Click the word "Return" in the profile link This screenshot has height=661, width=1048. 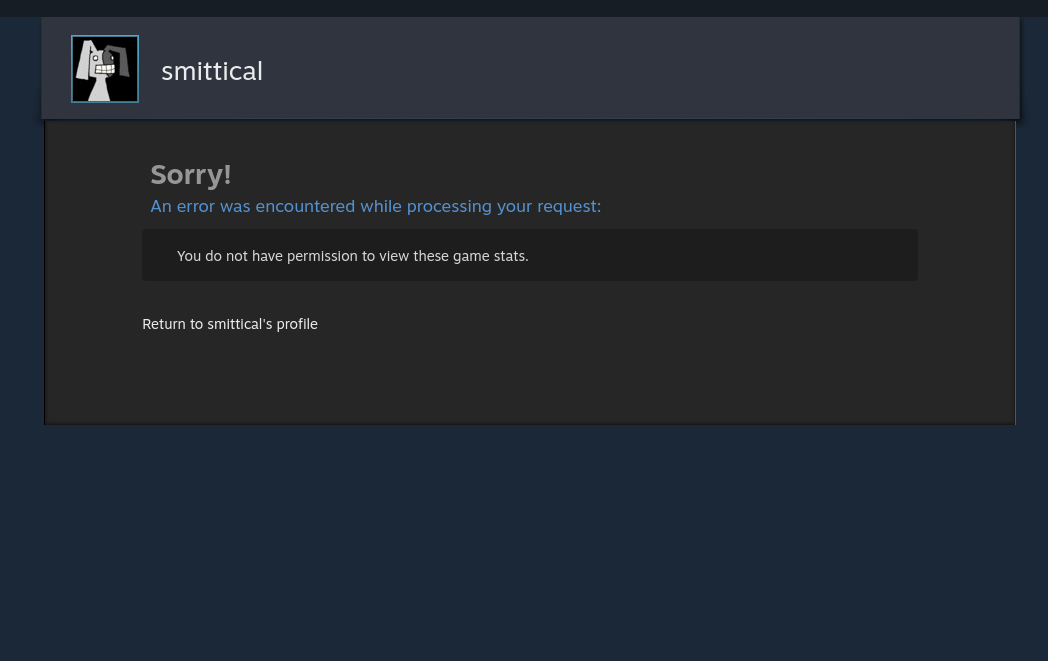pos(164,324)
